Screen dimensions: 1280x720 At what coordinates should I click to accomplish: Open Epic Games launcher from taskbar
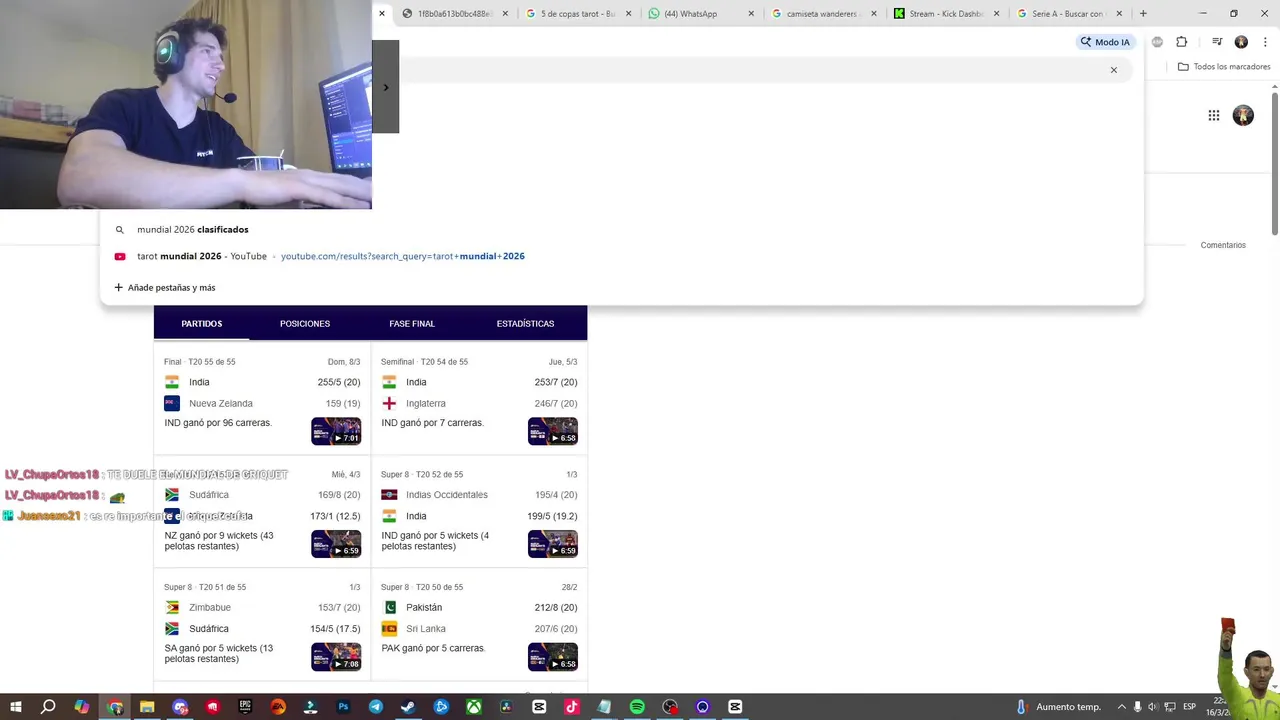(x=245, y=707)
